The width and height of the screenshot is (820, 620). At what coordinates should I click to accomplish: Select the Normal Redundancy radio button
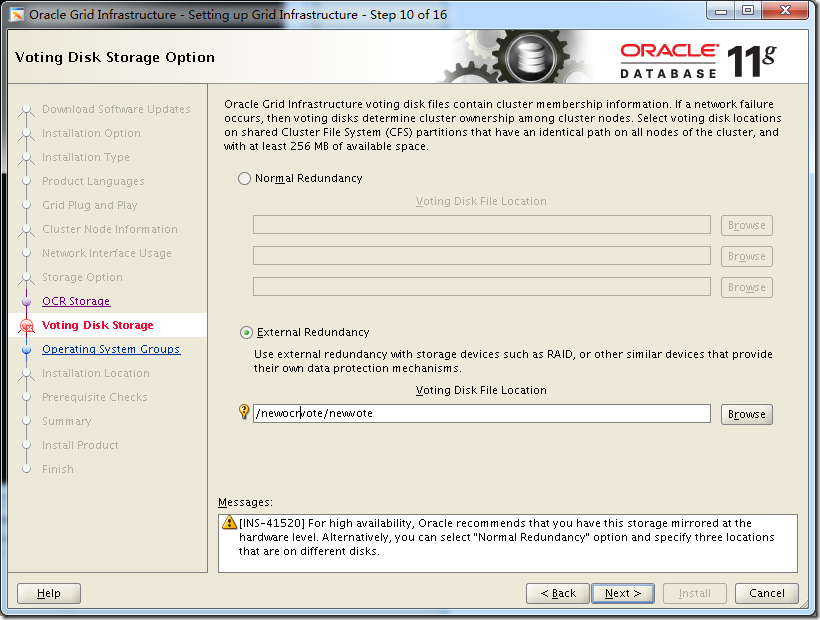pyautogui.click(x=245, y=179)
